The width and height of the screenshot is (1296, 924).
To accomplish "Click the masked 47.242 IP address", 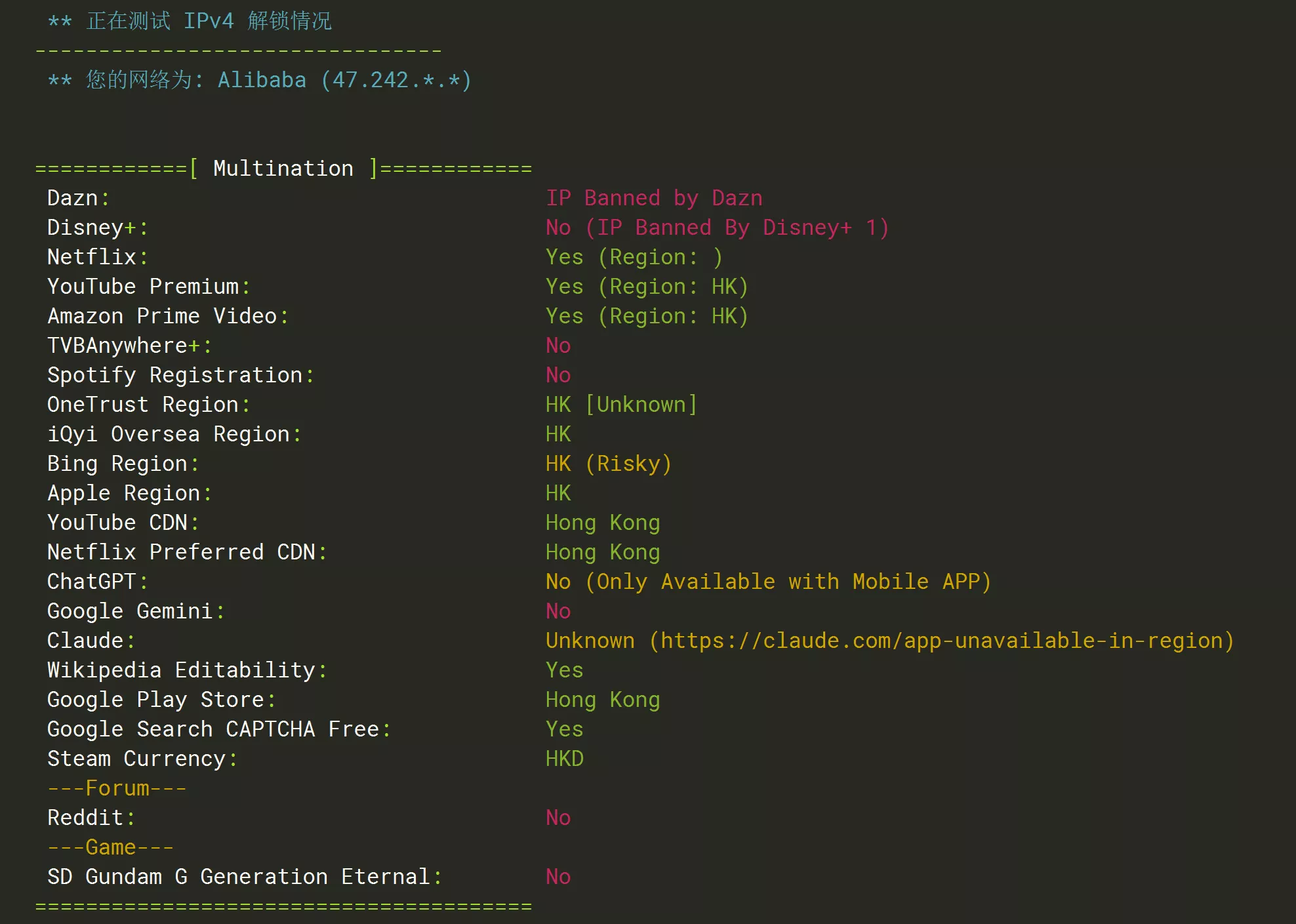I will (396, 80).
